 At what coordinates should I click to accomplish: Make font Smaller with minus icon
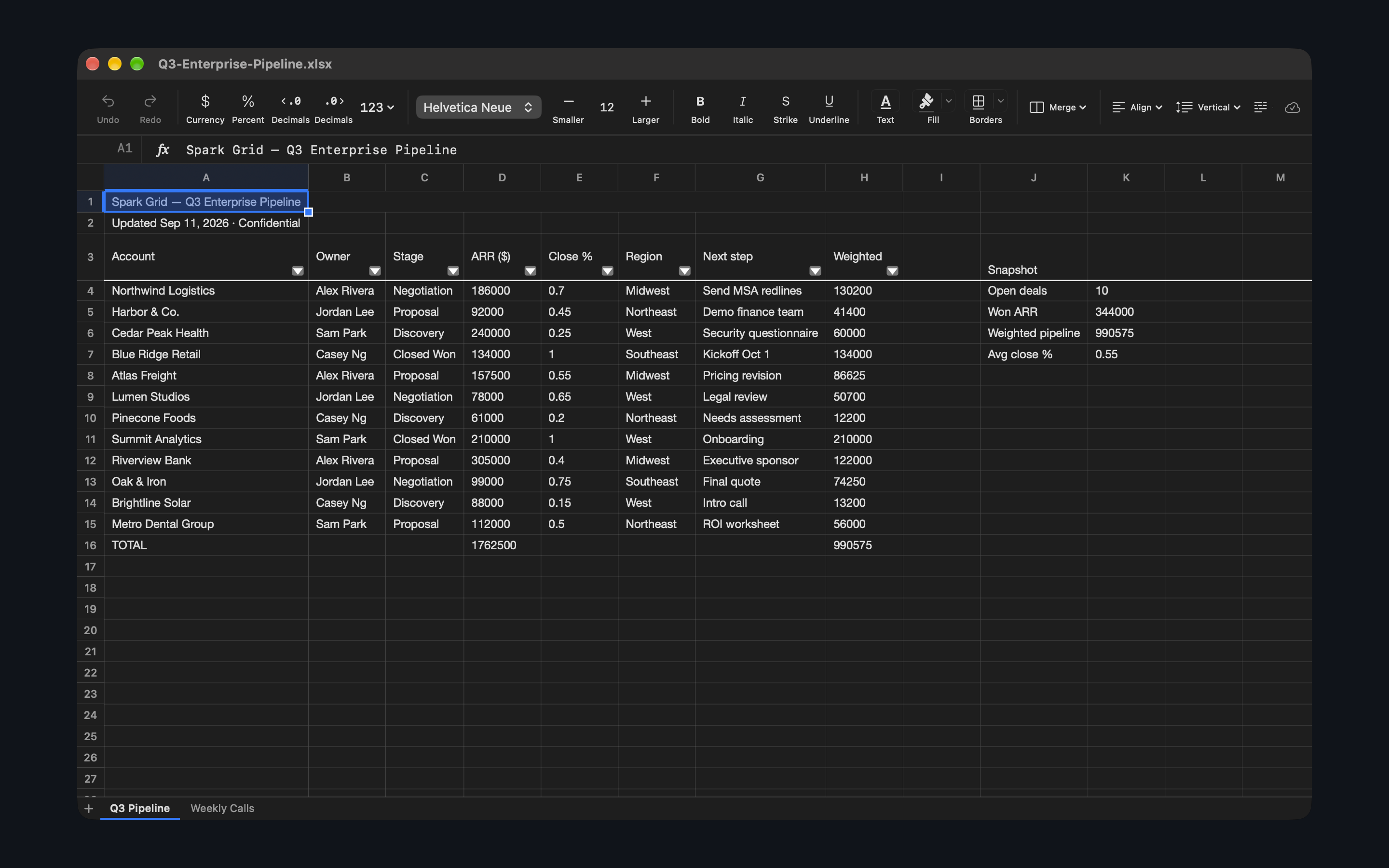(x=568, y=102)
